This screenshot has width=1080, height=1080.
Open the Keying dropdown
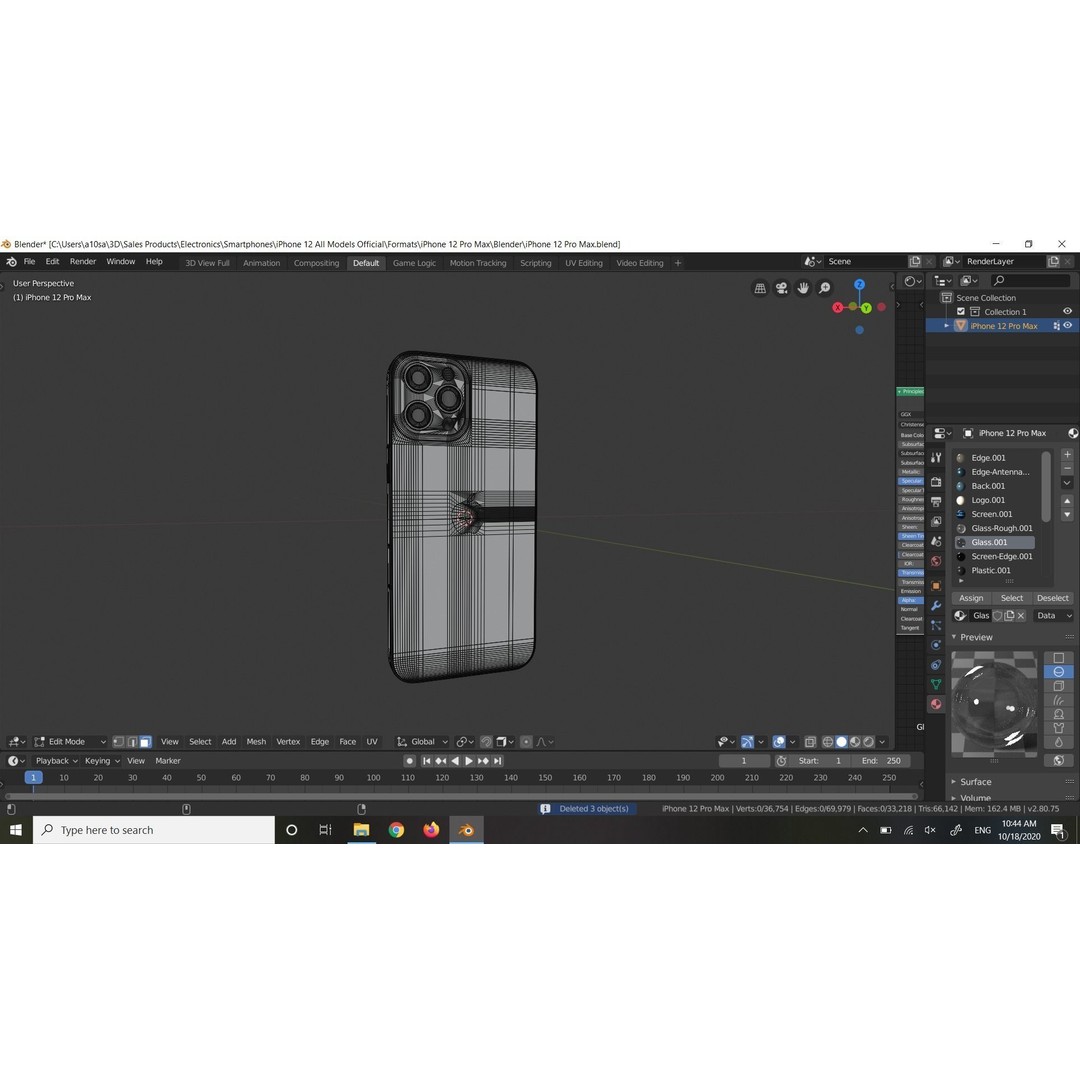click(102, 761)
